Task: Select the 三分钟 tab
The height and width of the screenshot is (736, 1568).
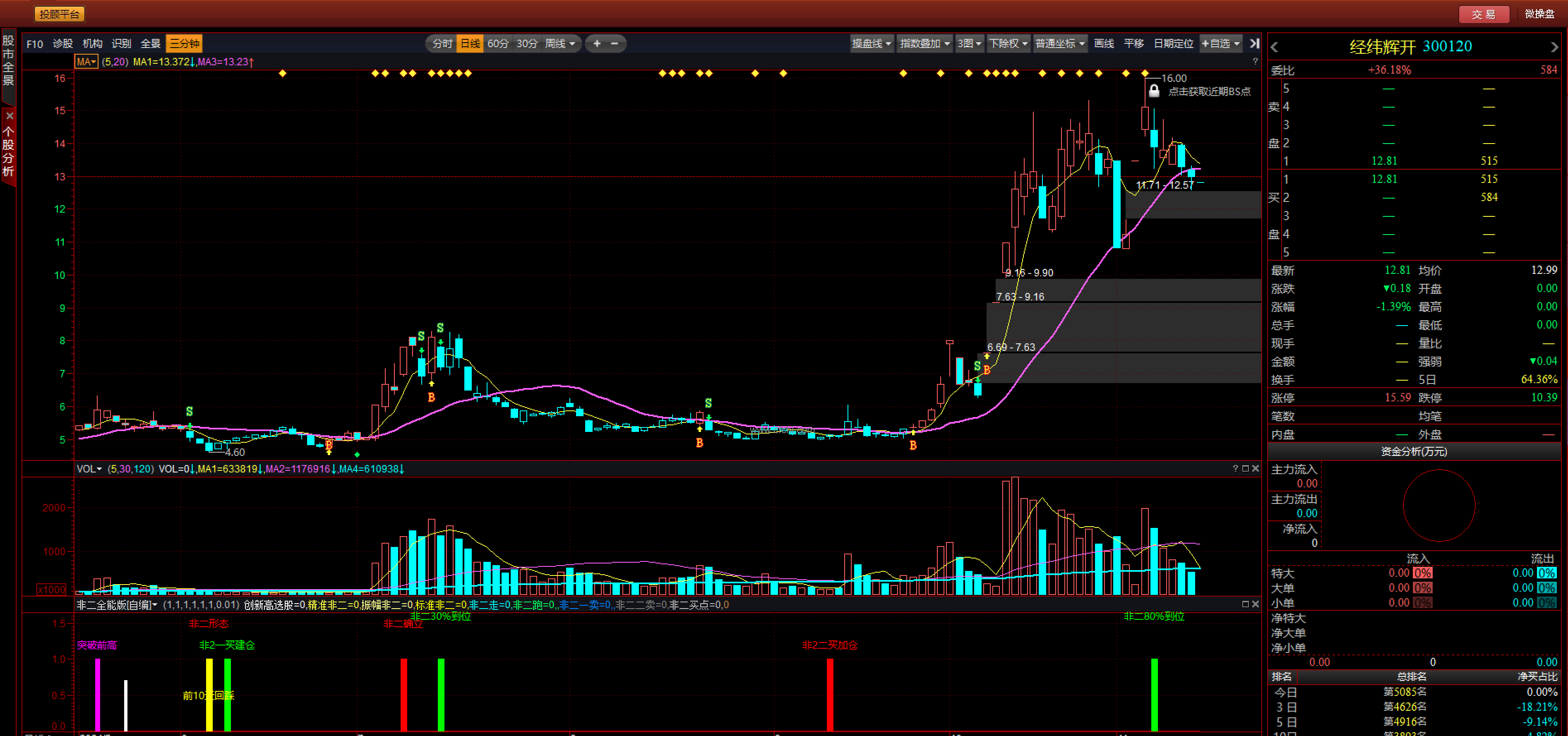Action: (x=184, y=43)
